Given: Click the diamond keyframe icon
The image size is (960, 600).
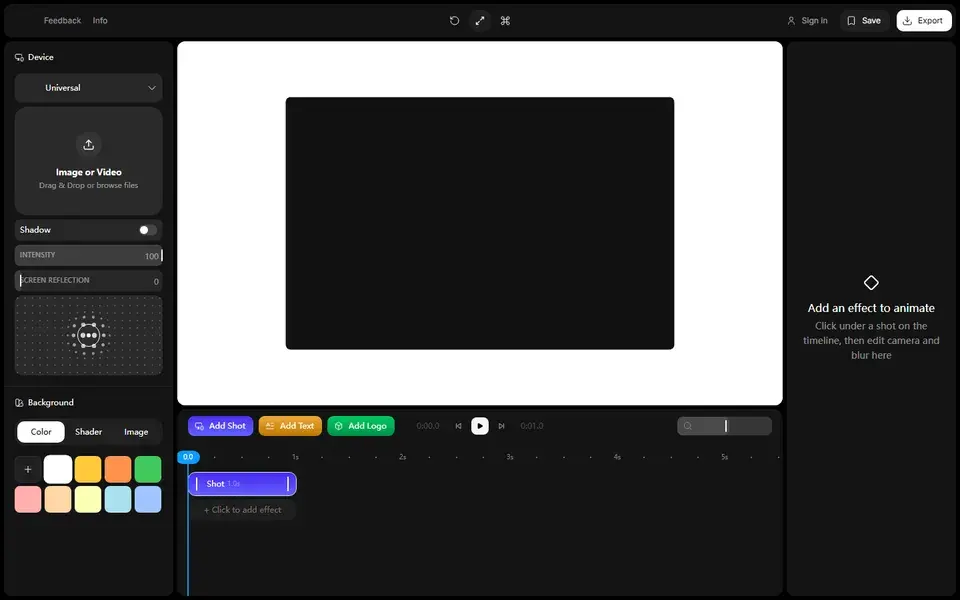Looking at the screenshot, I should coord(871,283).
